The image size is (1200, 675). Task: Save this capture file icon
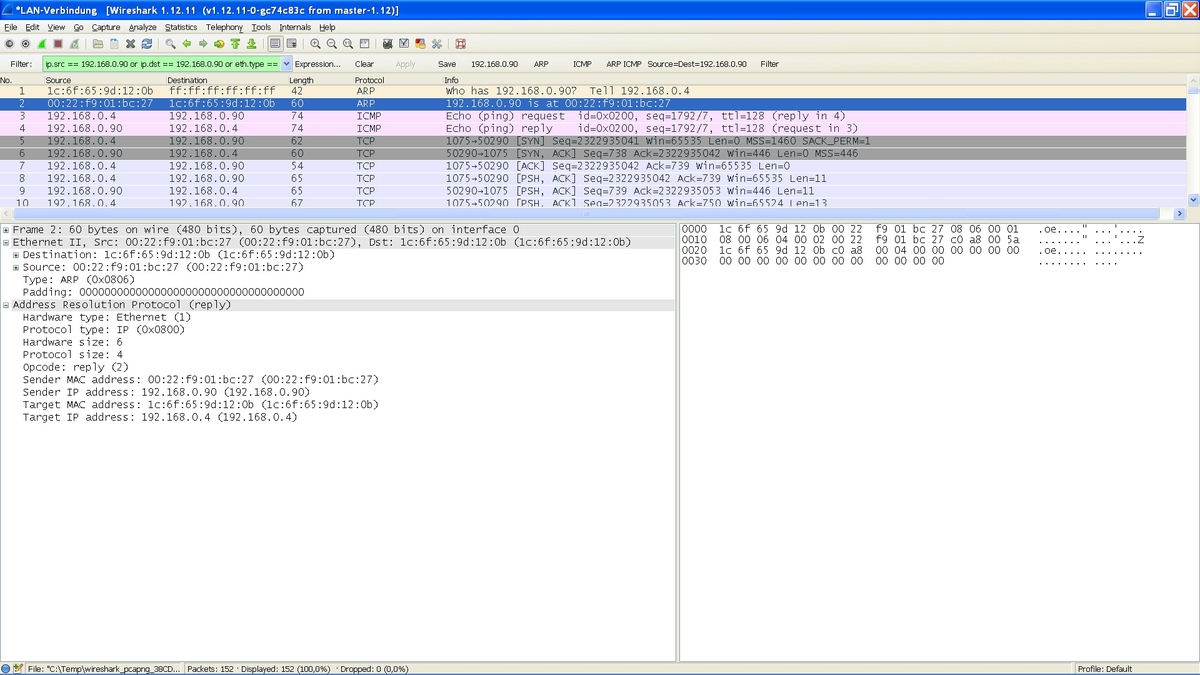[x=114, y=44]
